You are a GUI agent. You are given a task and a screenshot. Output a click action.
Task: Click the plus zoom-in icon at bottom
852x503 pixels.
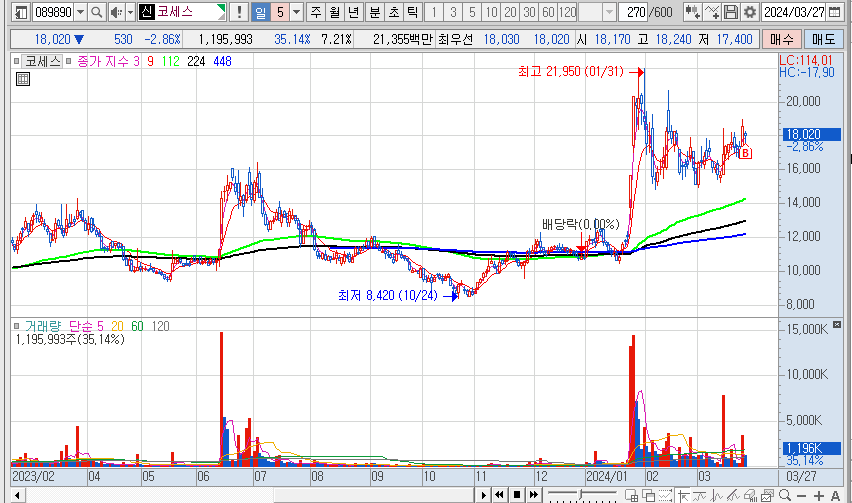819,495
